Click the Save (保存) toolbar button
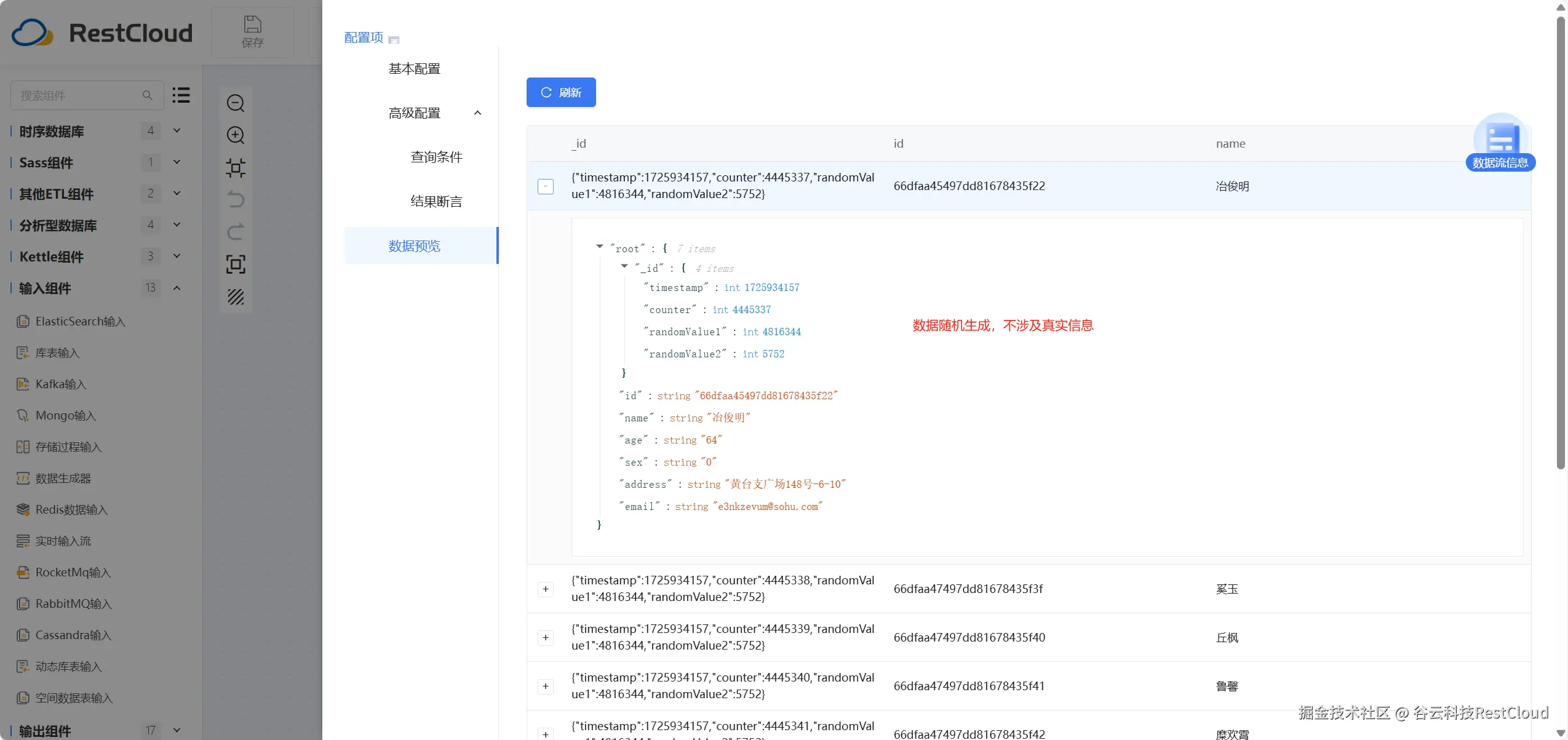Screen dimensions: 1568x740 click(x=252, y=32)
